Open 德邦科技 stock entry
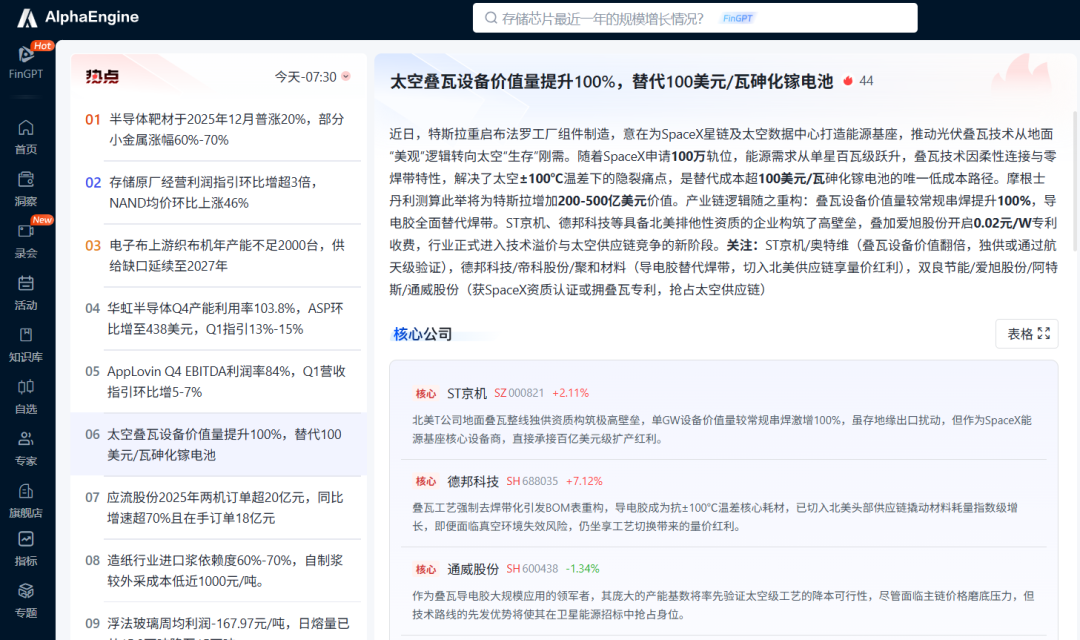This screenshot has height=640, width=1080. point(472,481)
